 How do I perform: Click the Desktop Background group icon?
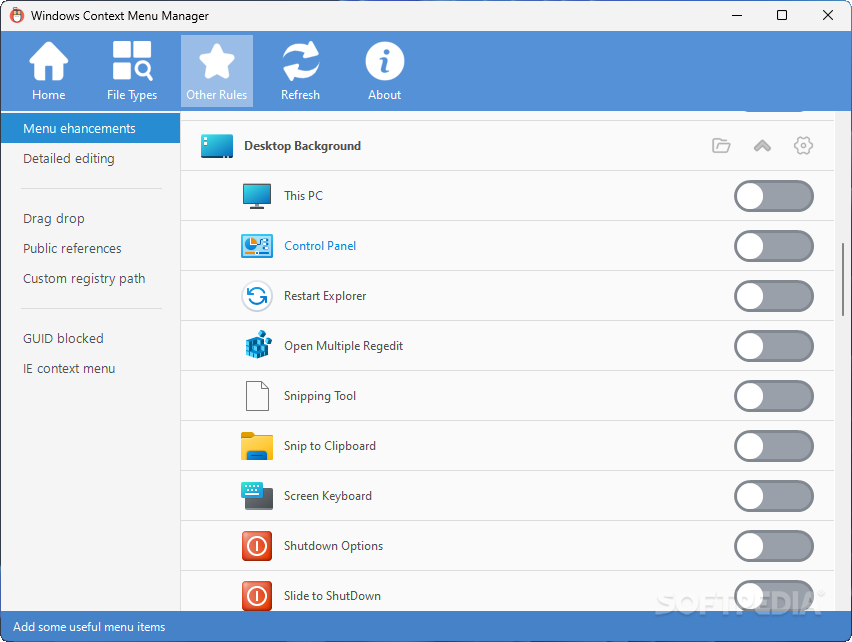pyautogui.click(x=217, y=146)
